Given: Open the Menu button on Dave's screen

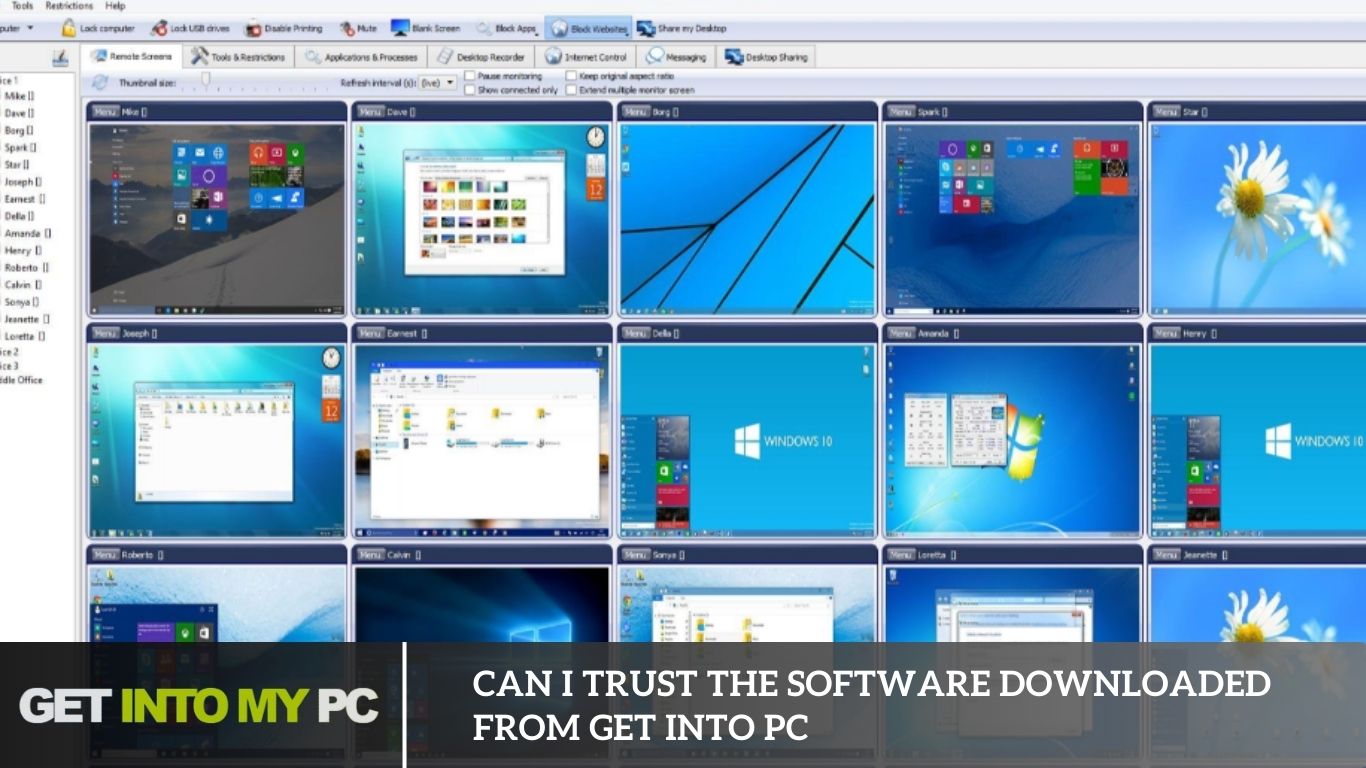Looking at the screenshot, I should (x=370, y=112).
